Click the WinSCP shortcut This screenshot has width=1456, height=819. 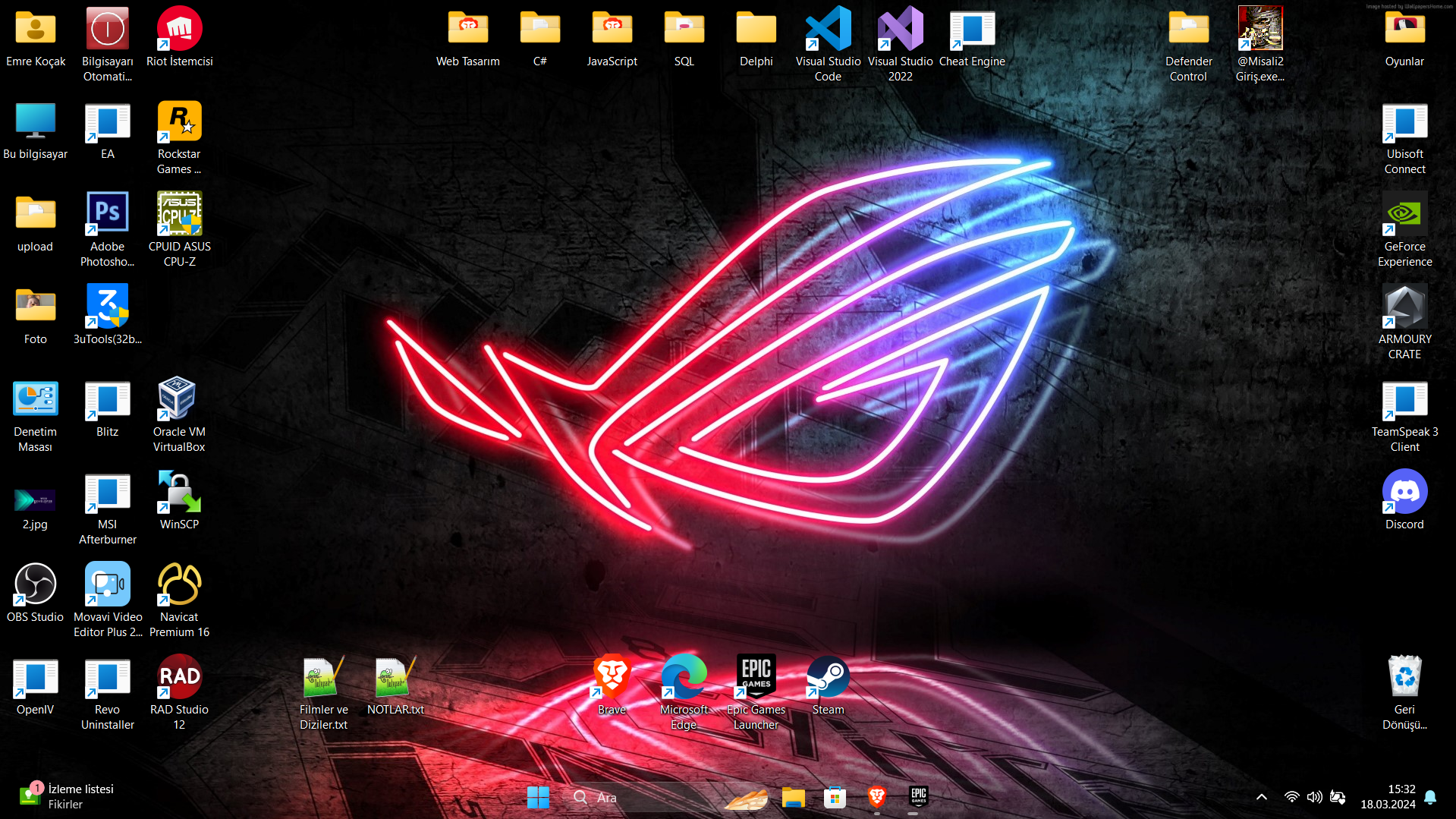[180, 501]
